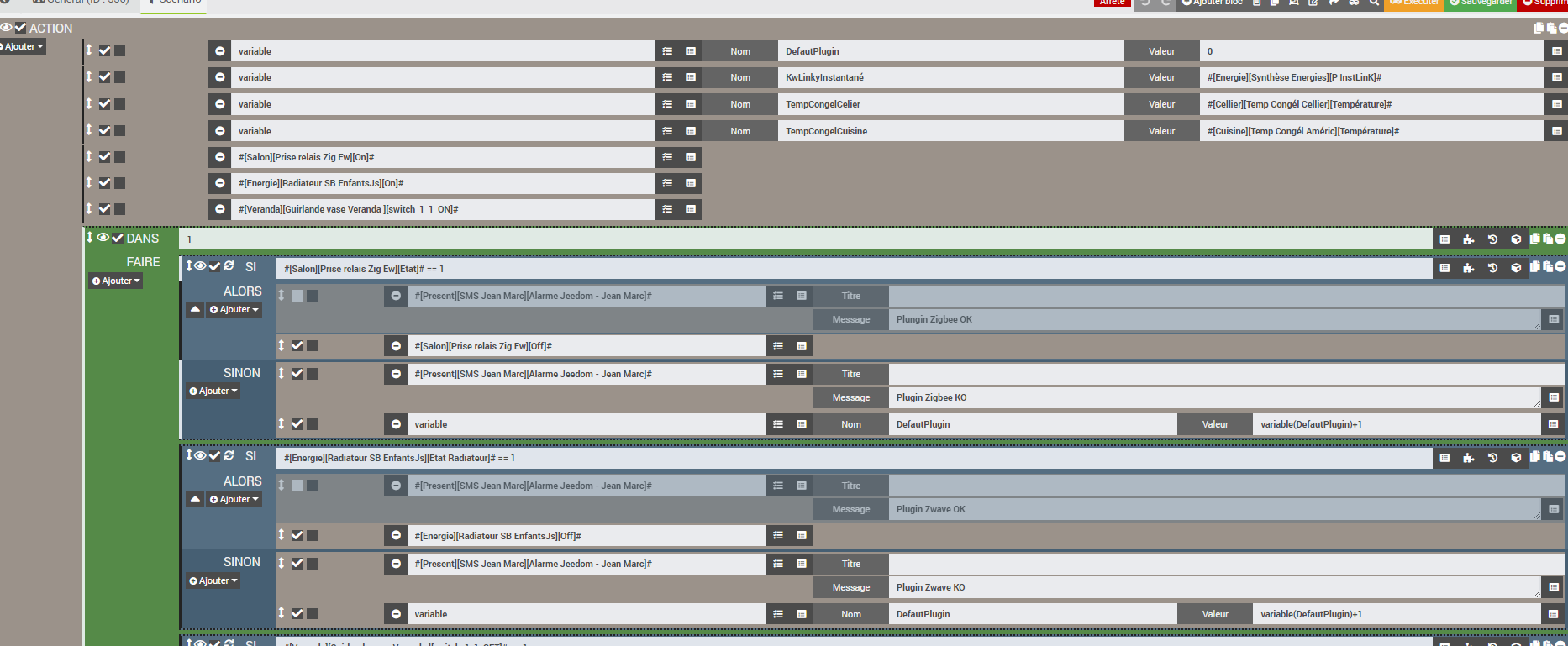
Task: Remove the Prise relais Zig Ew Off action
Action: coord(396,346)
